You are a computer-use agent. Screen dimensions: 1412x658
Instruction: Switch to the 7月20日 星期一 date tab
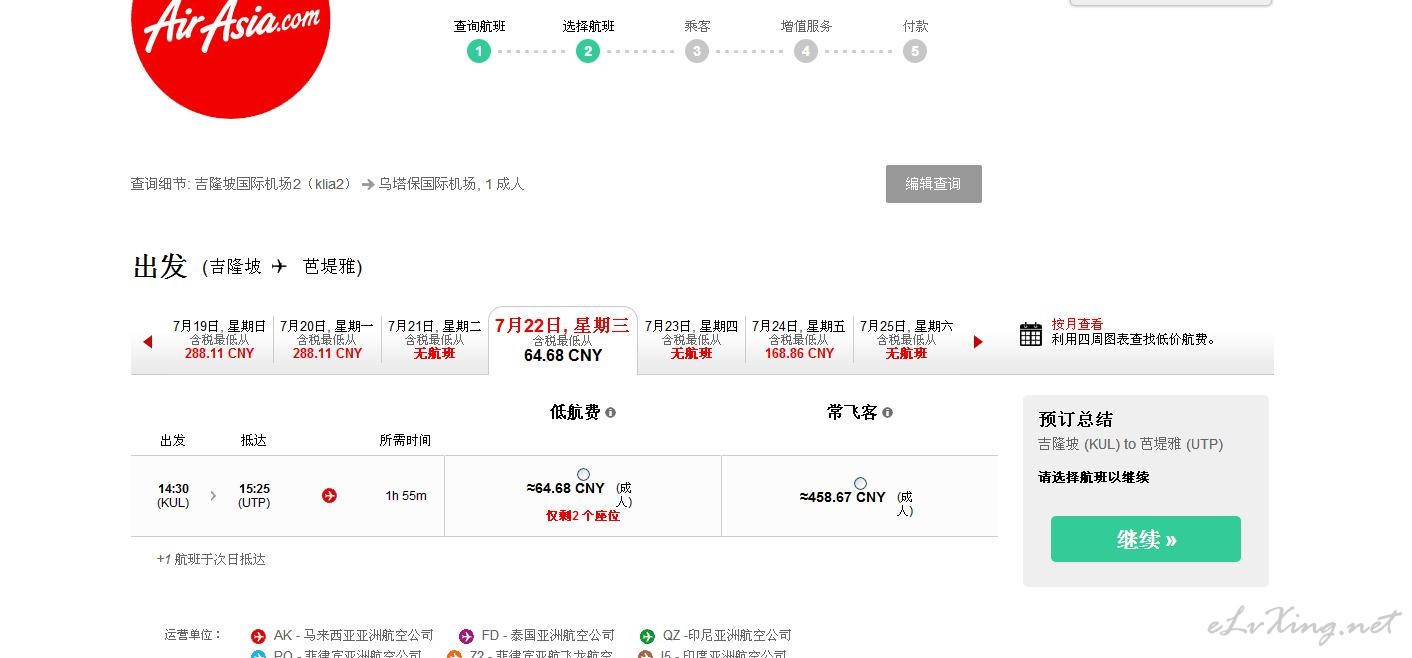pos(327,340)
